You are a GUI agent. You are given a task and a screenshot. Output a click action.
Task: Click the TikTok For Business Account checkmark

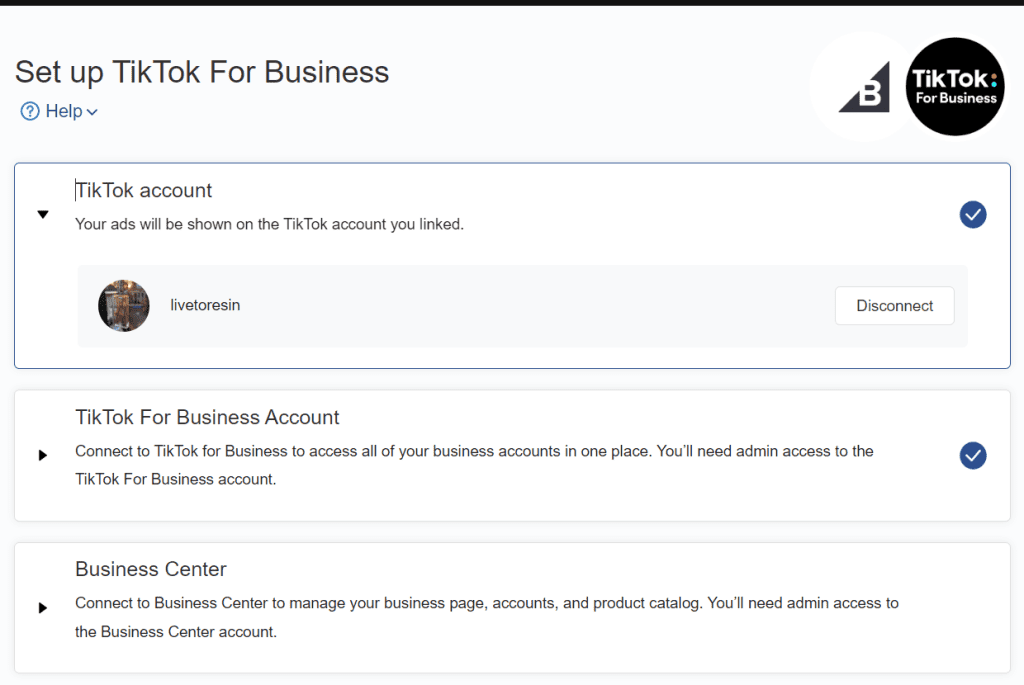(x=972, y=455)
